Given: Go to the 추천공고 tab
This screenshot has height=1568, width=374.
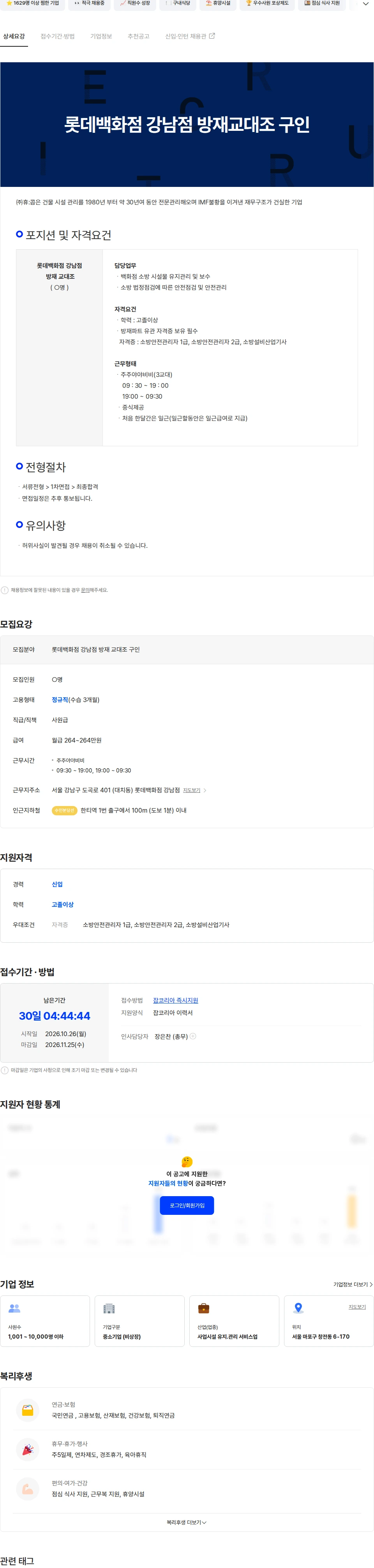Looking at the screenshot, I should tap(138, 37).
